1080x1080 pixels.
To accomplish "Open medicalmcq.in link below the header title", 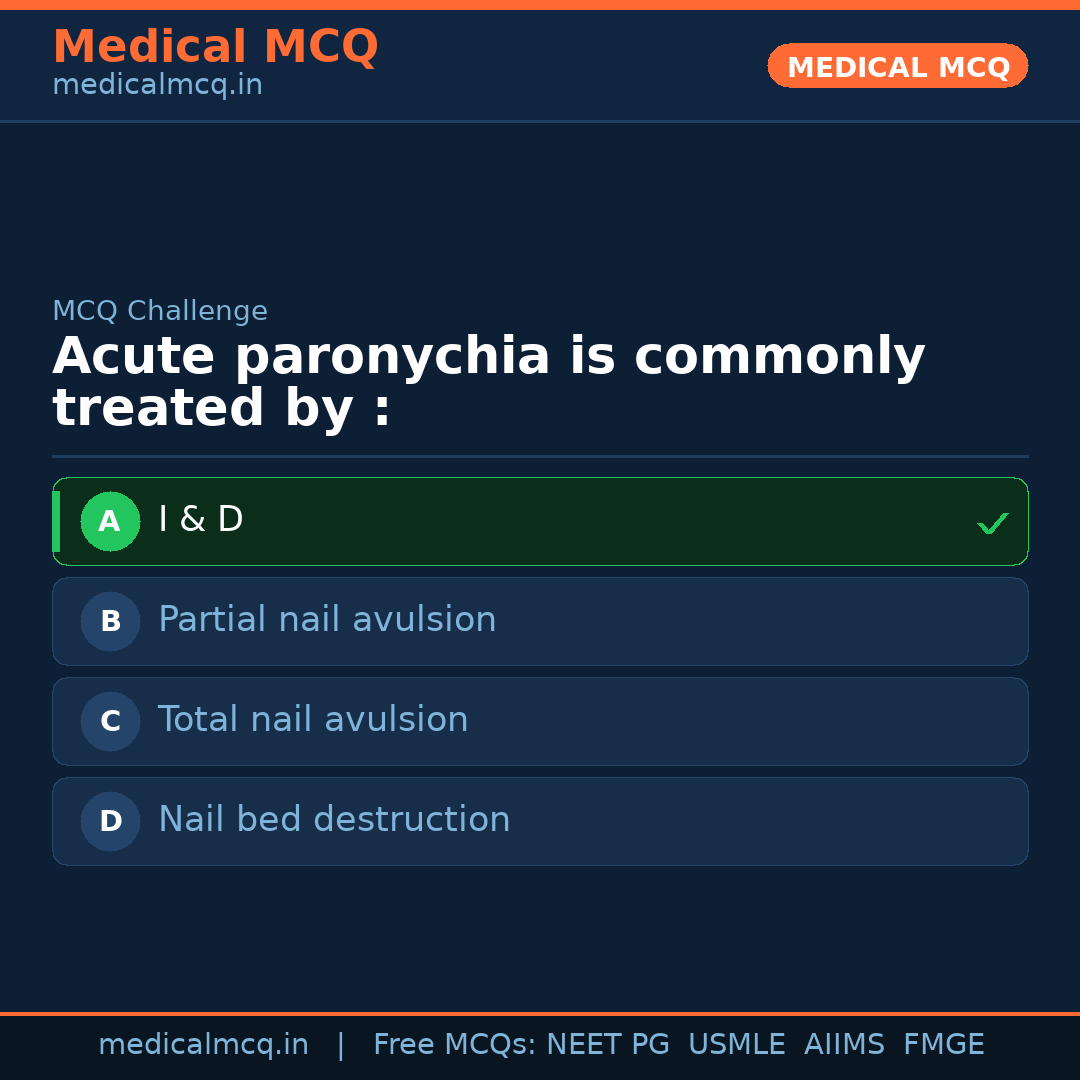I will (157, 86).
